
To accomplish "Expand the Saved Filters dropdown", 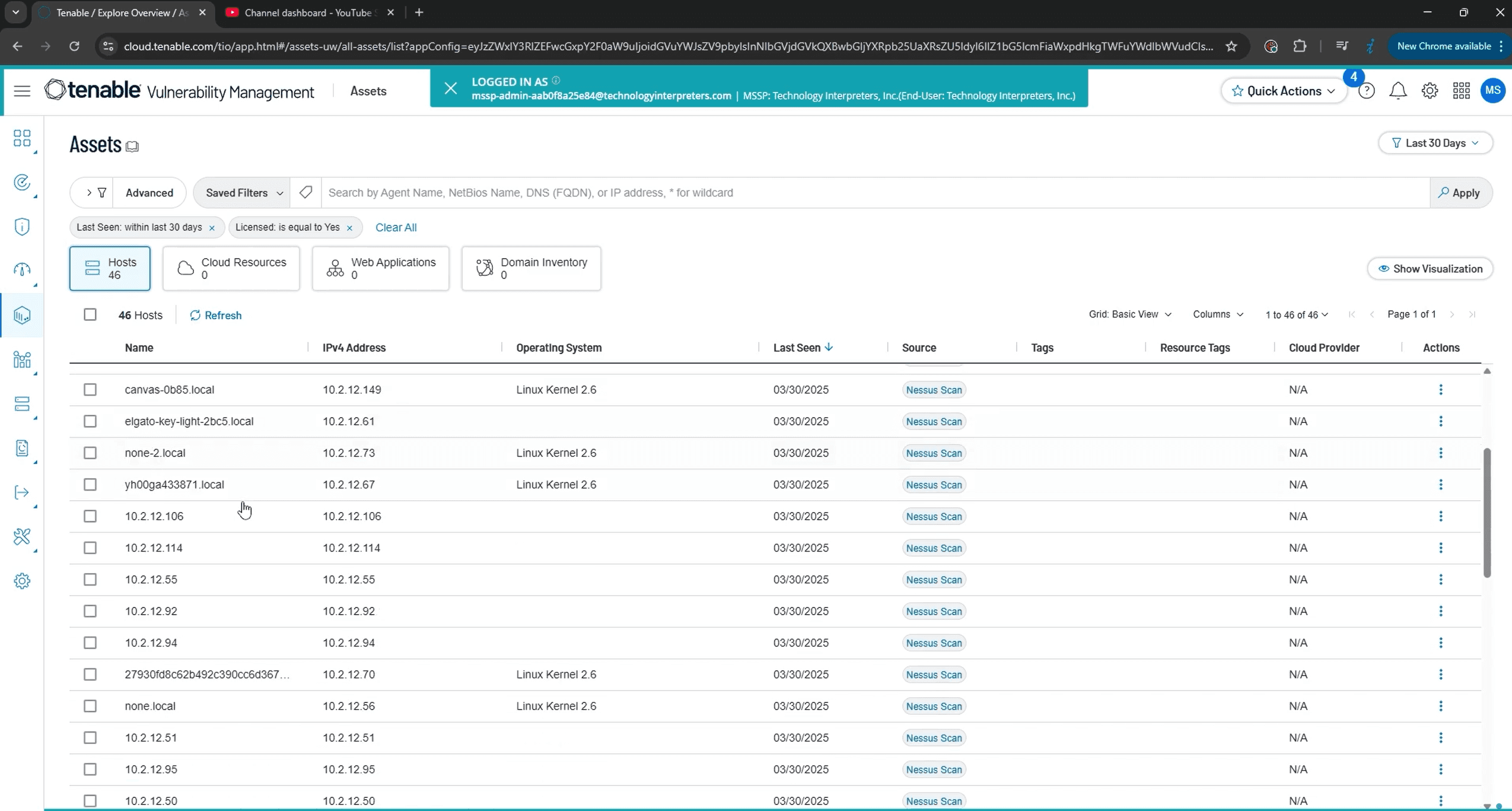I will [x=242, y=192].
